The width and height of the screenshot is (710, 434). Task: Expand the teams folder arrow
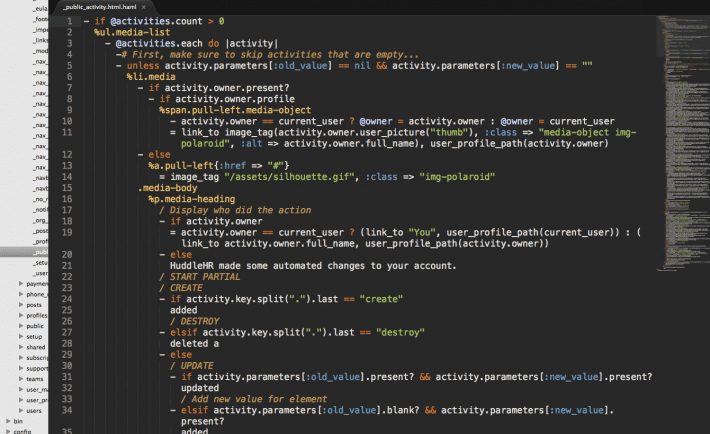[x=21, y=379]
